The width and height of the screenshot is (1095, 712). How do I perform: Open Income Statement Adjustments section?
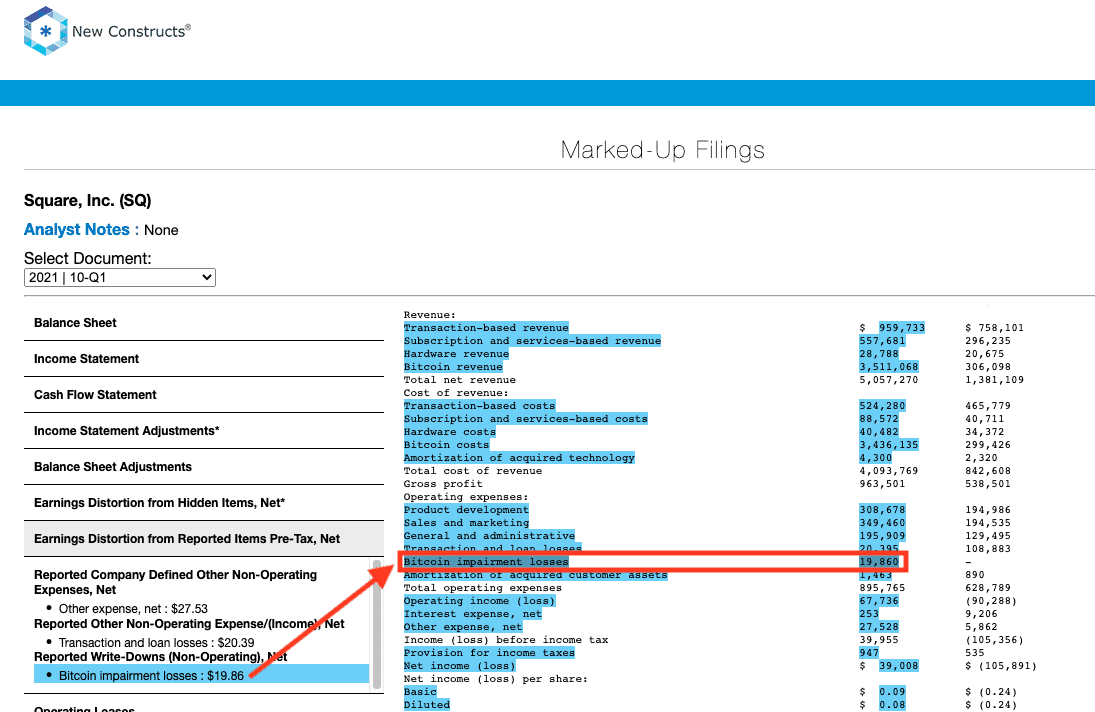pyautogui.click(x=204, y=431)
